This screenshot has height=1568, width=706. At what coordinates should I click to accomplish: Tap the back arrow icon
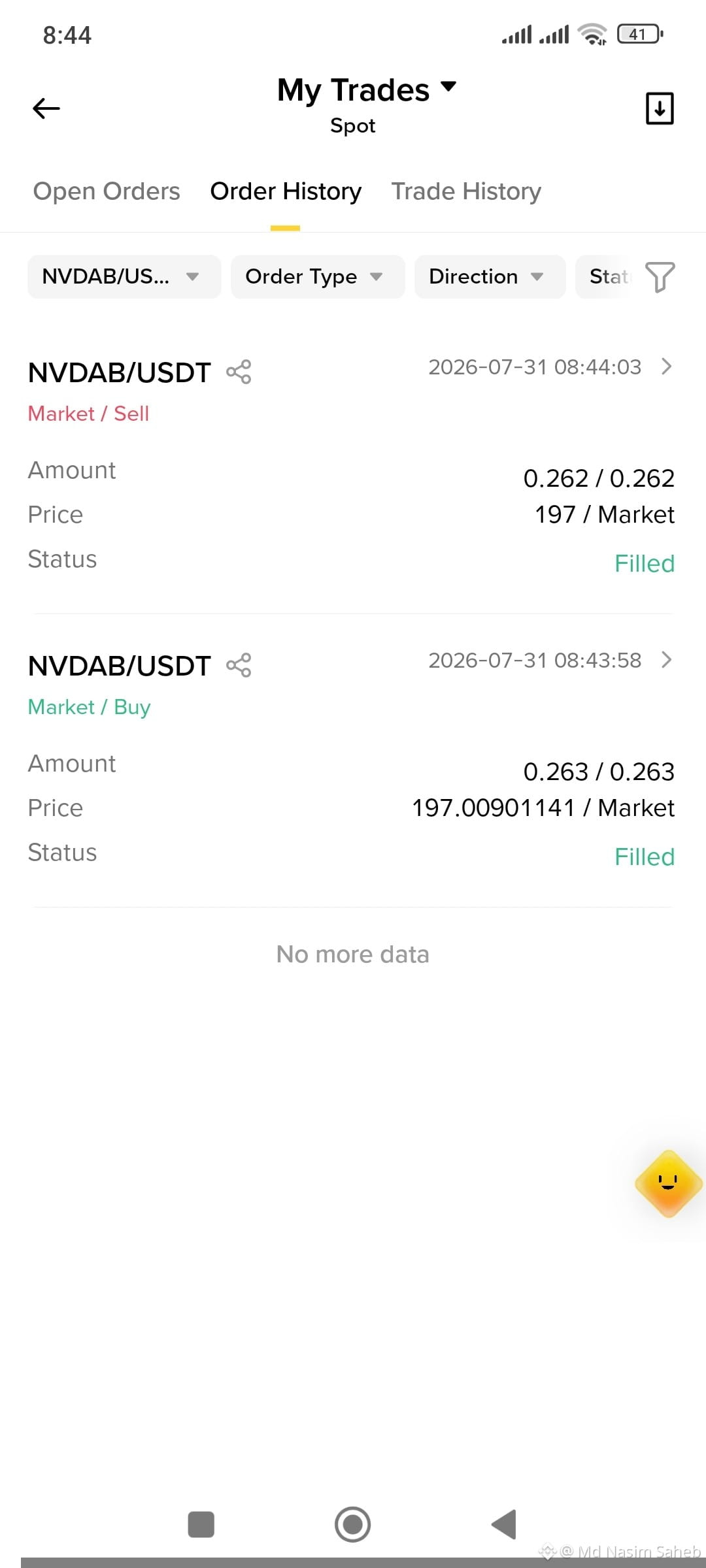coord(46,108)
